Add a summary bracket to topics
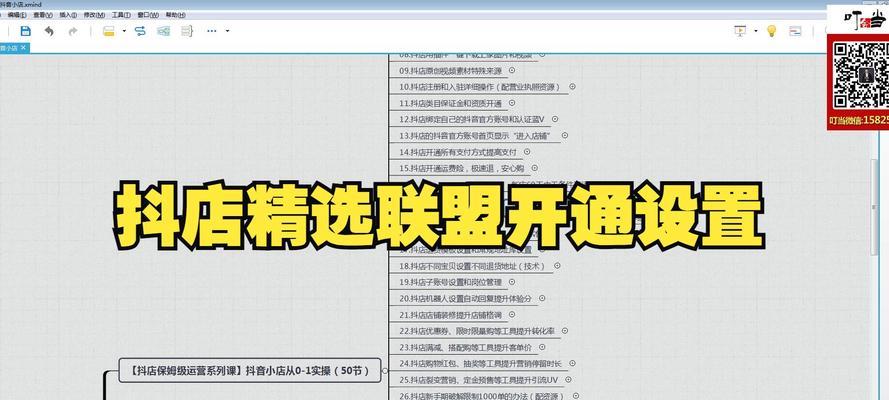The image size is (889, 400). coord(187,31)
